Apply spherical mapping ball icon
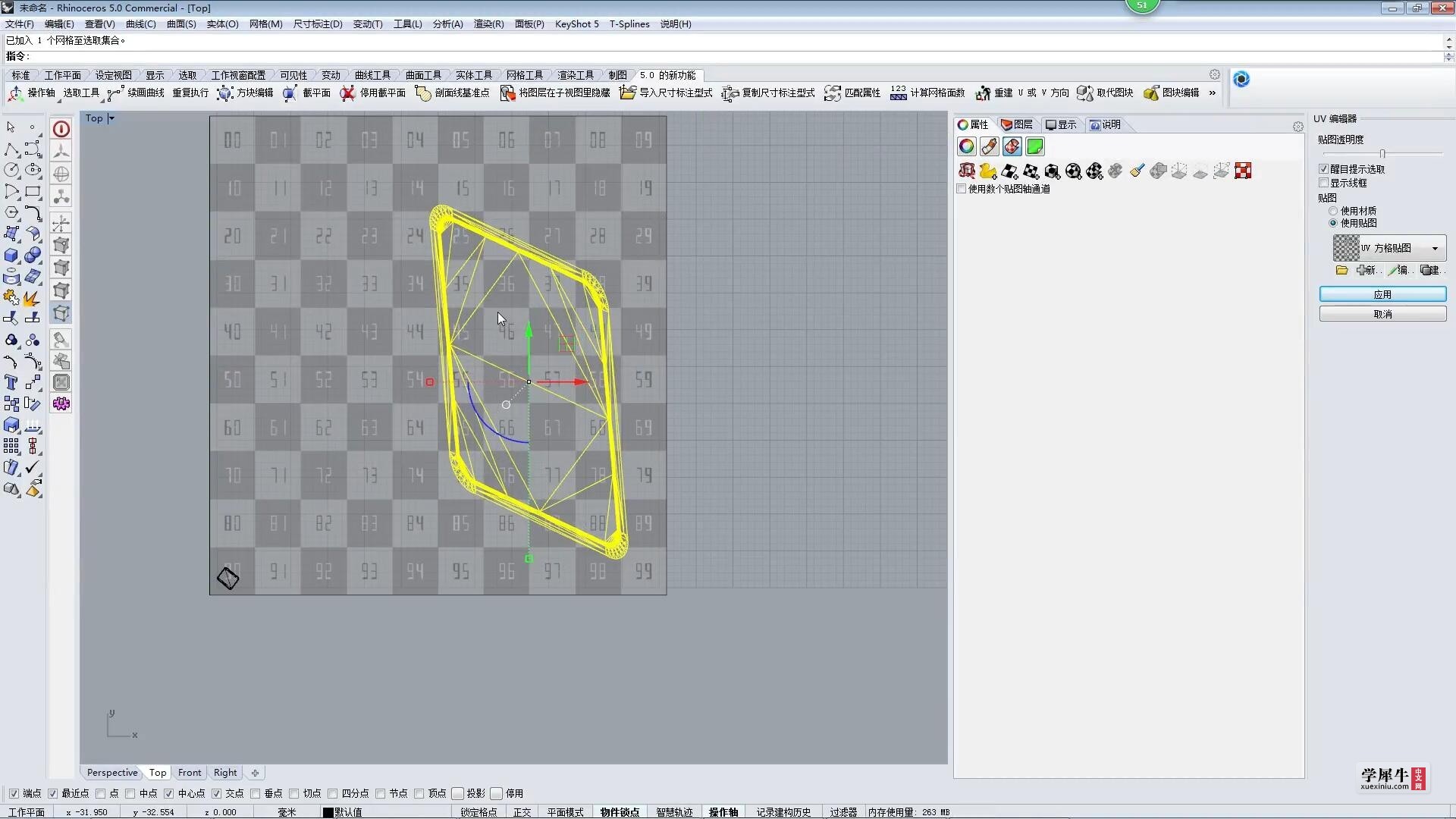This screenshot has width=1456, height=819. (x=1073, y=171)
